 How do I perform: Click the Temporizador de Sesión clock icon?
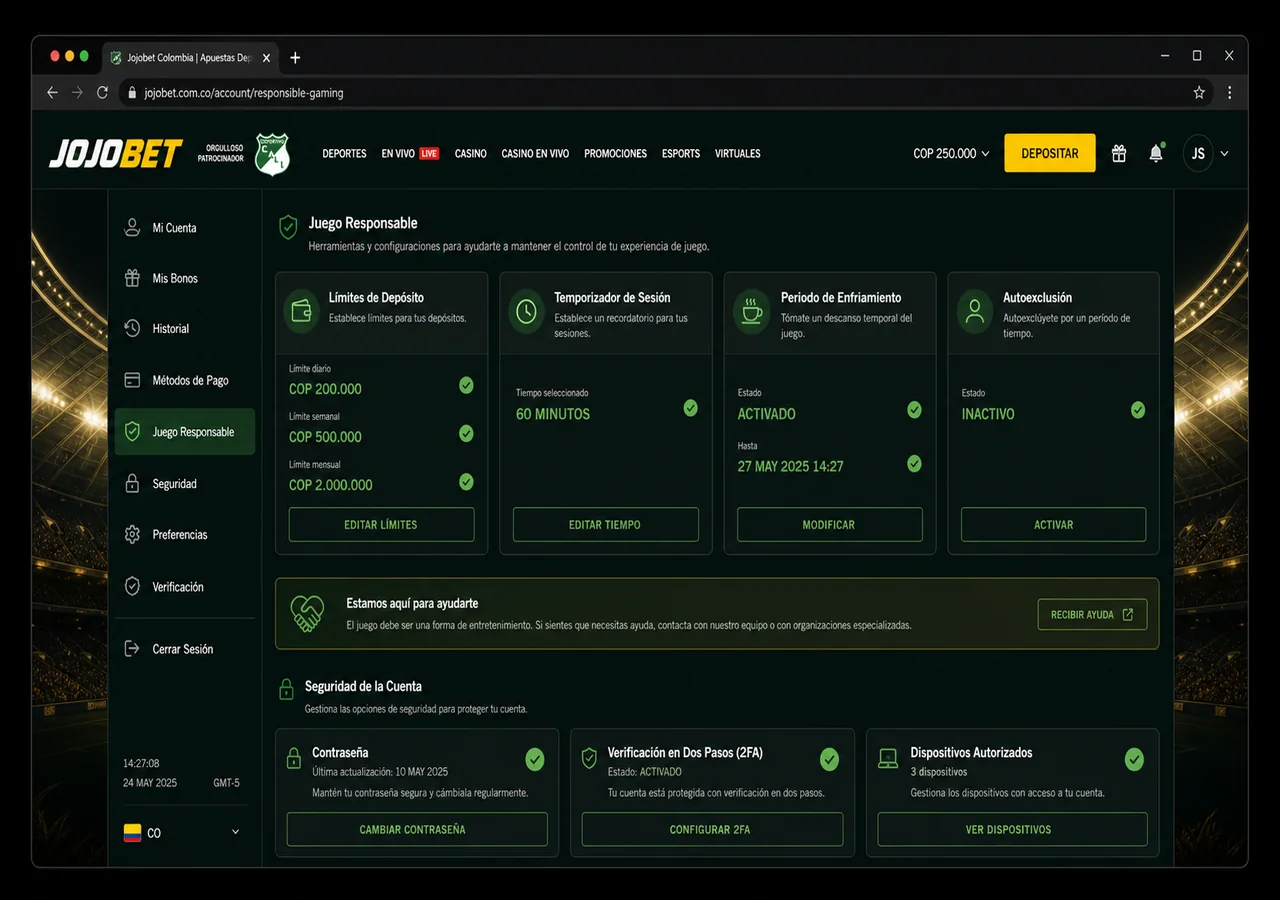(526, 310)
